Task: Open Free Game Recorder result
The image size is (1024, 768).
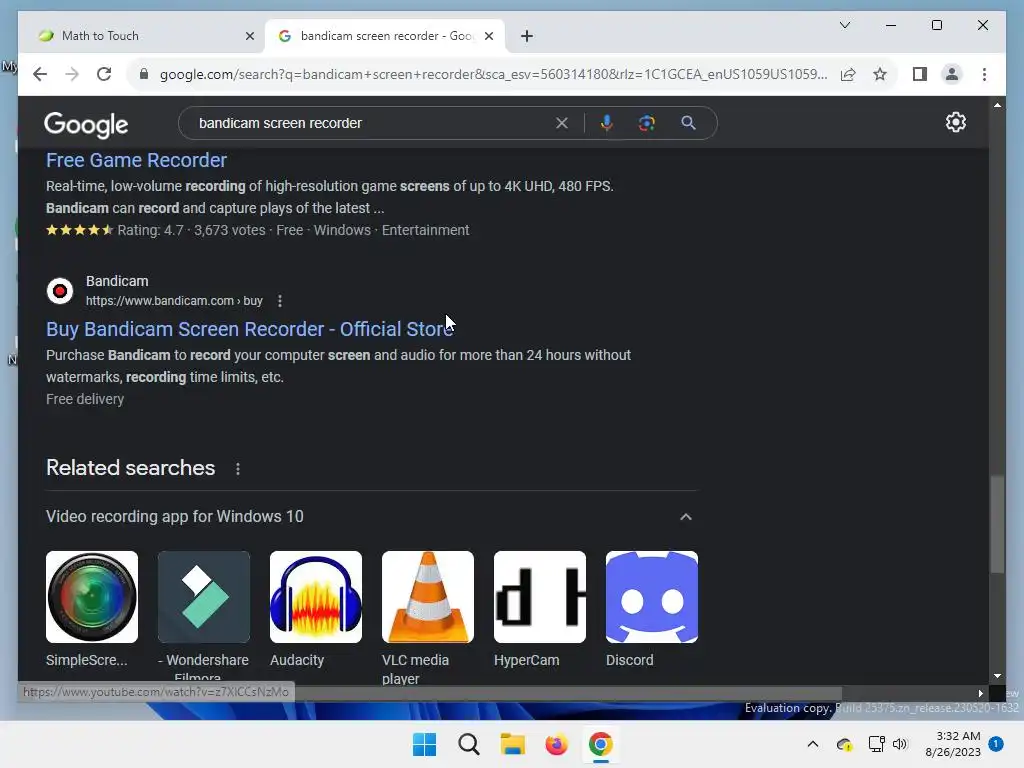Action: coord(136,160)
